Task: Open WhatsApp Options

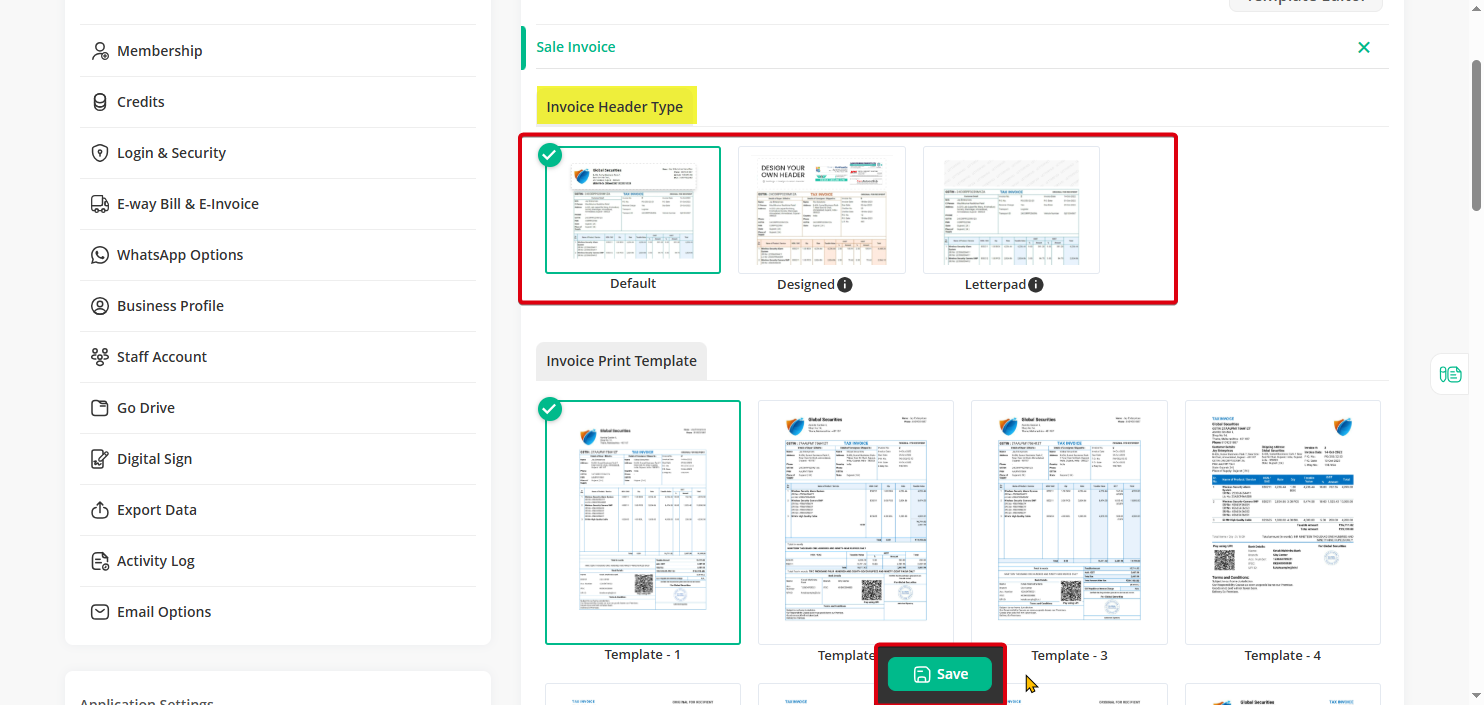Action: (278, 255)
